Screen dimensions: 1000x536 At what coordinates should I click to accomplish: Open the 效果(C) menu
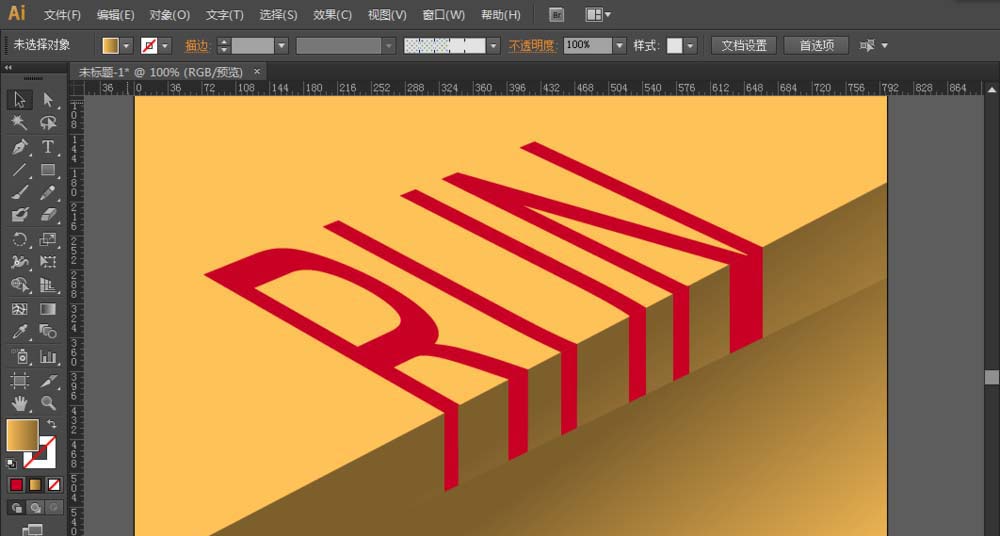(332, 15)
